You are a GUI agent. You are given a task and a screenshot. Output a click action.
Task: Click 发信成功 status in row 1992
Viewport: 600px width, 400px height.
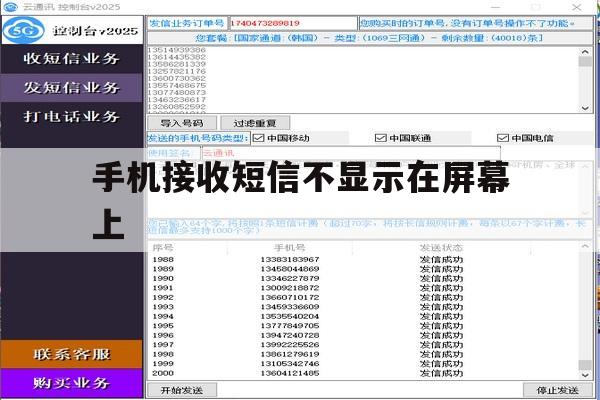click(x=441, y=297)
